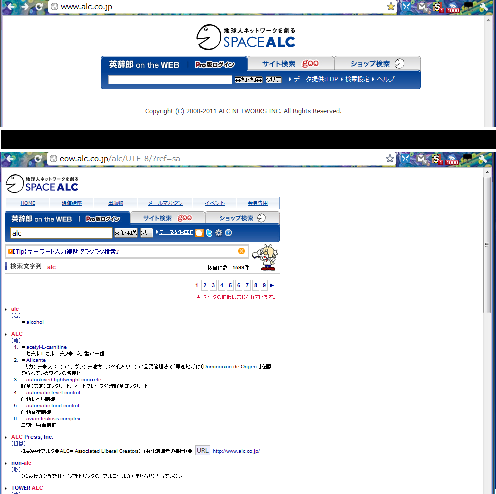
Task: Open the HOME link in the SPACE ALC navigation
Action: (x=28, y=203)
